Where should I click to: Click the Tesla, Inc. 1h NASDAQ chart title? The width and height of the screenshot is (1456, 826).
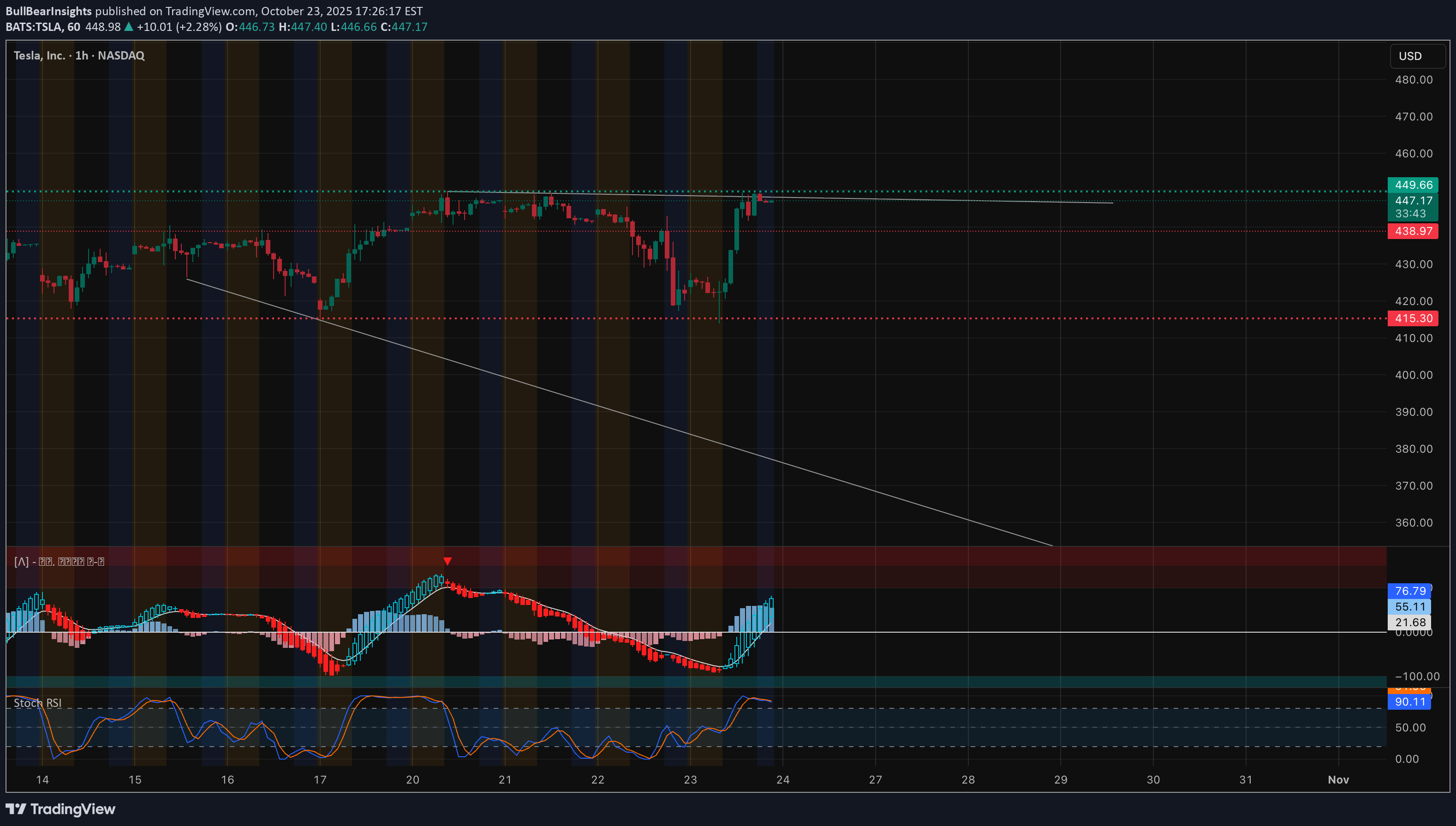tap(79, 55)
